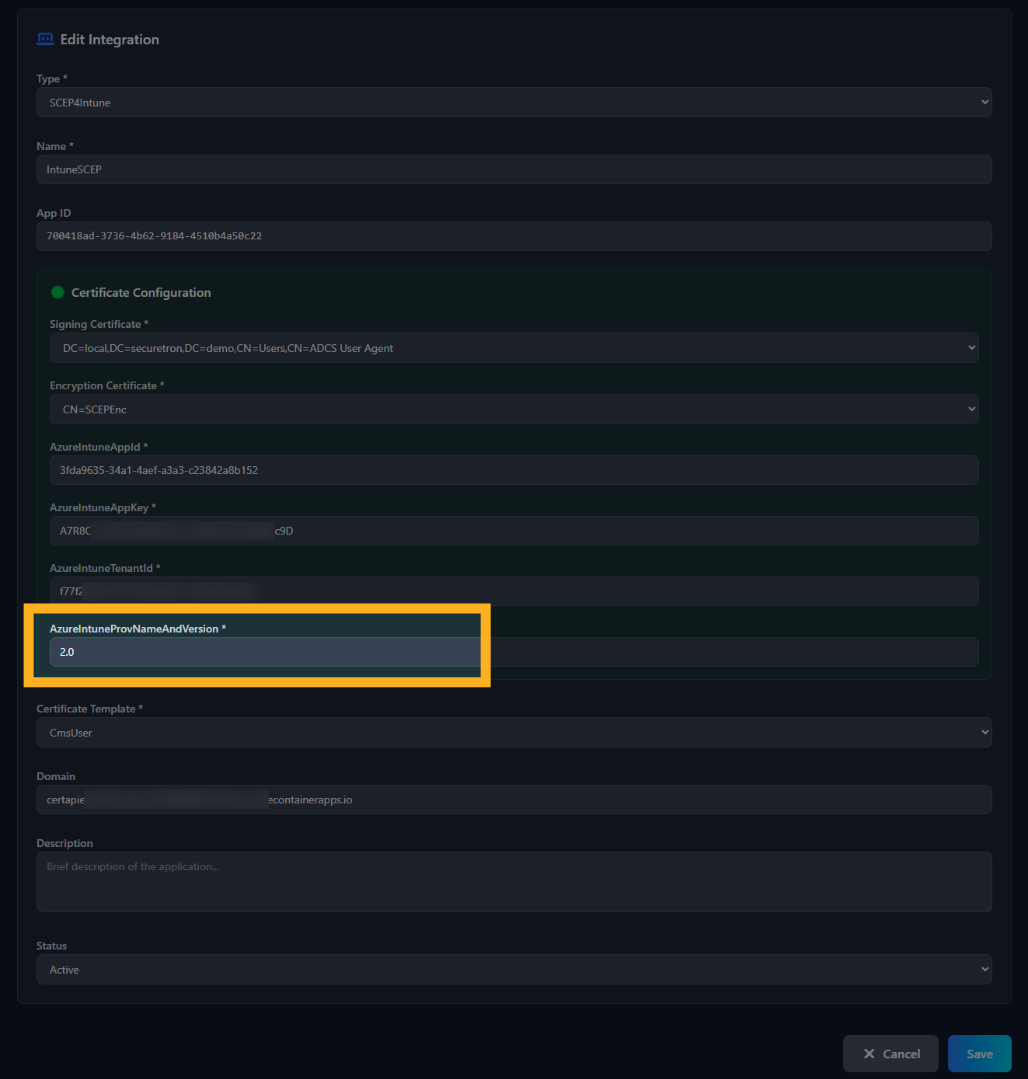This screenshot has height=1079, width=1028.
Task: Open the Signing Certificate dropdown
Action: [x=514, y=347]
